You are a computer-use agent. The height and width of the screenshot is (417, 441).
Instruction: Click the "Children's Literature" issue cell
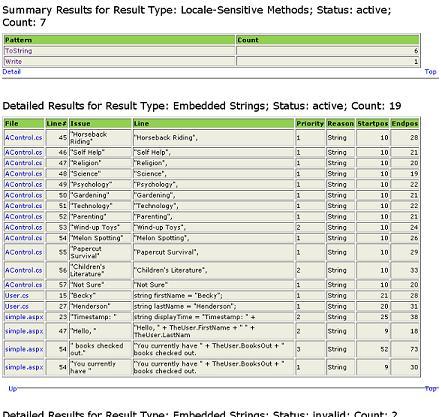point(100,270)
